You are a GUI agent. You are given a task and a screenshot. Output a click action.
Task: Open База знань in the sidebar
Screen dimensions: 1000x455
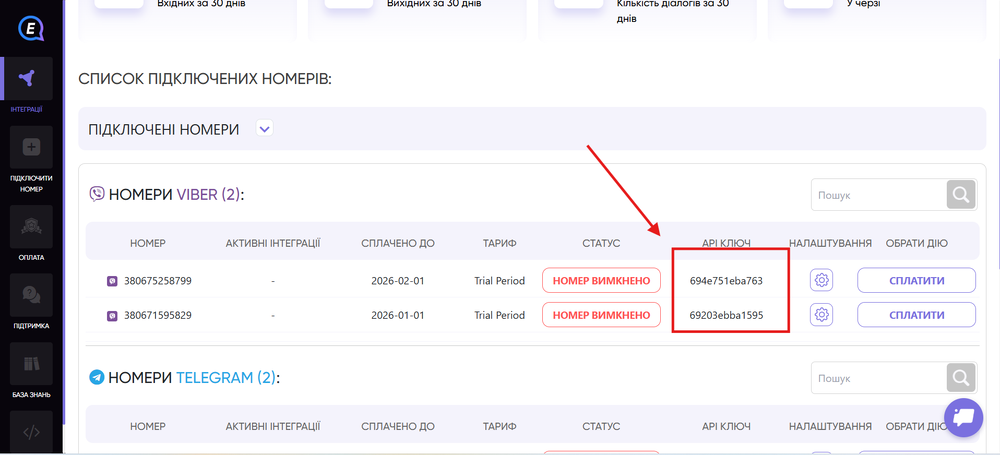pos(30,372)
